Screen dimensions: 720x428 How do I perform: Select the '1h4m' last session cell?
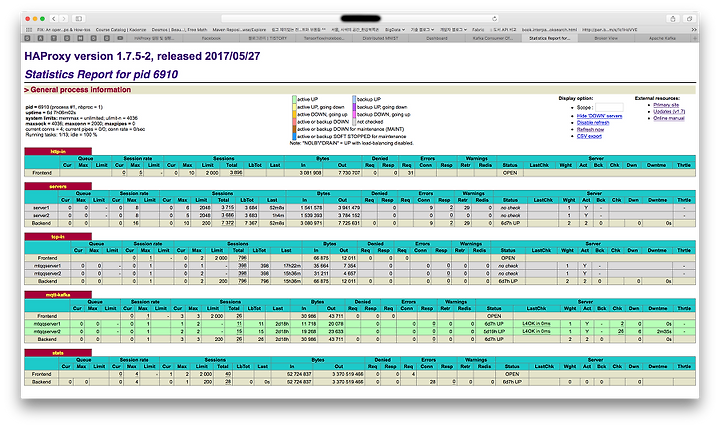click(272, 215)
